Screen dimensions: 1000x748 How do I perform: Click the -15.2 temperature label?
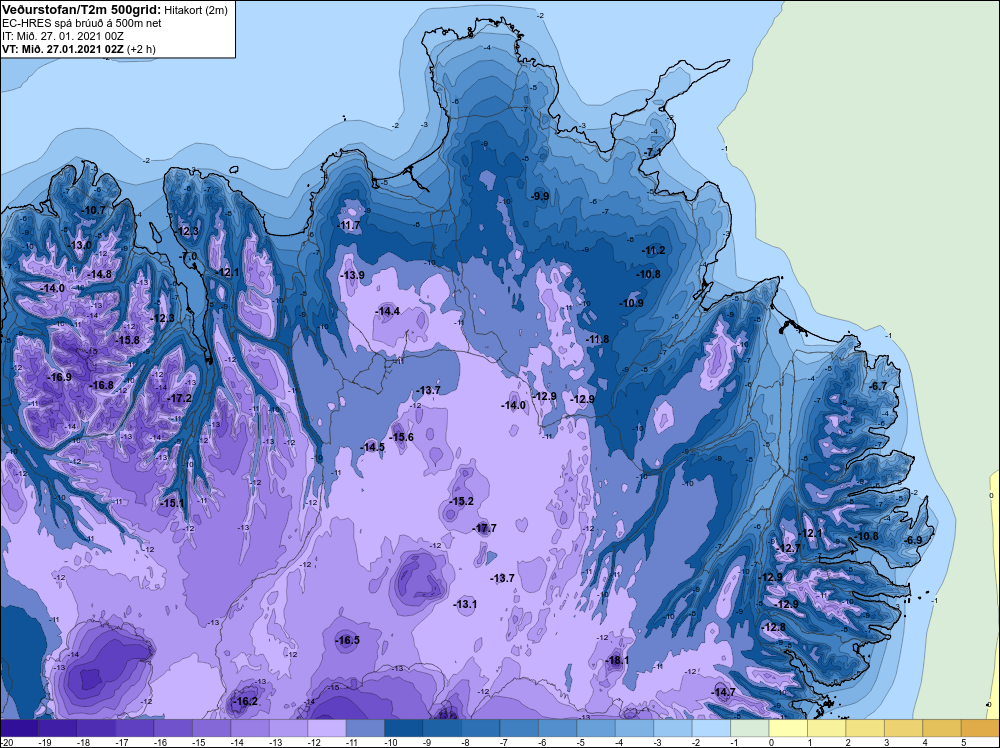click(462, 501)
